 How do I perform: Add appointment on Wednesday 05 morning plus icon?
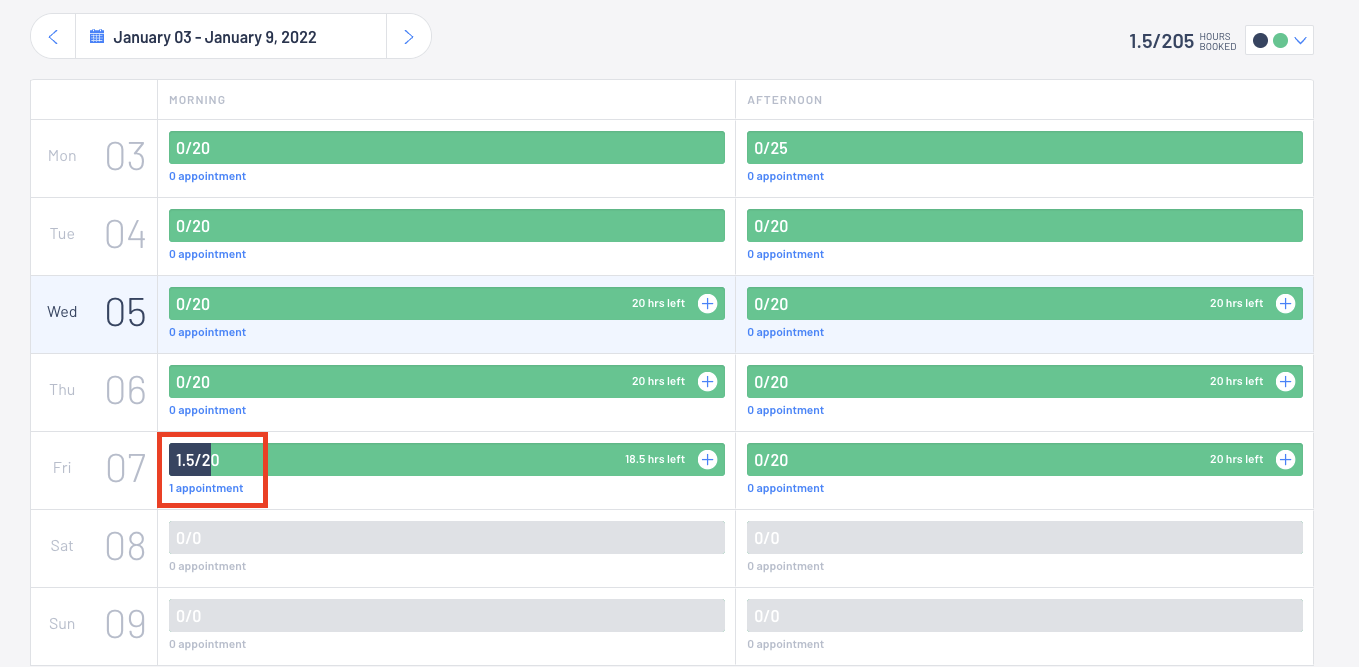(707, 303)
